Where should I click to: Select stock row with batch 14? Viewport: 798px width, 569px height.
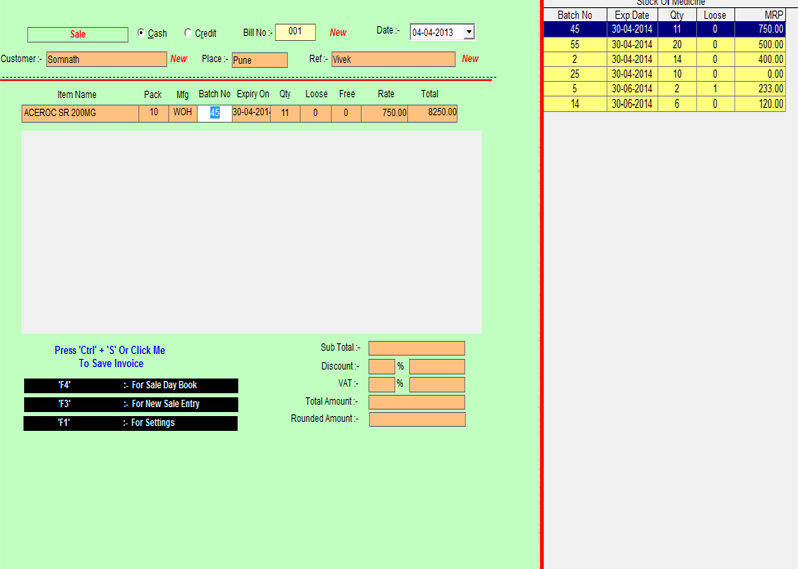tap(665, 104)
